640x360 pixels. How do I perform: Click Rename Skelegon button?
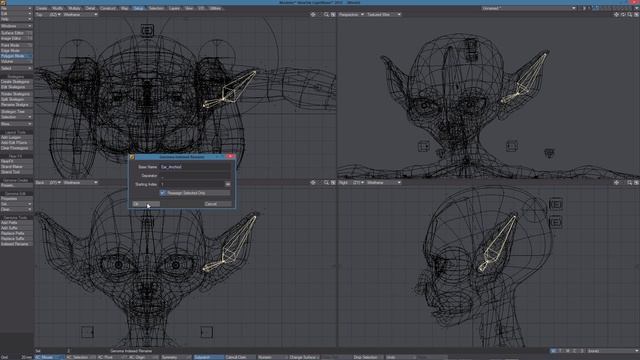[16, 105]
